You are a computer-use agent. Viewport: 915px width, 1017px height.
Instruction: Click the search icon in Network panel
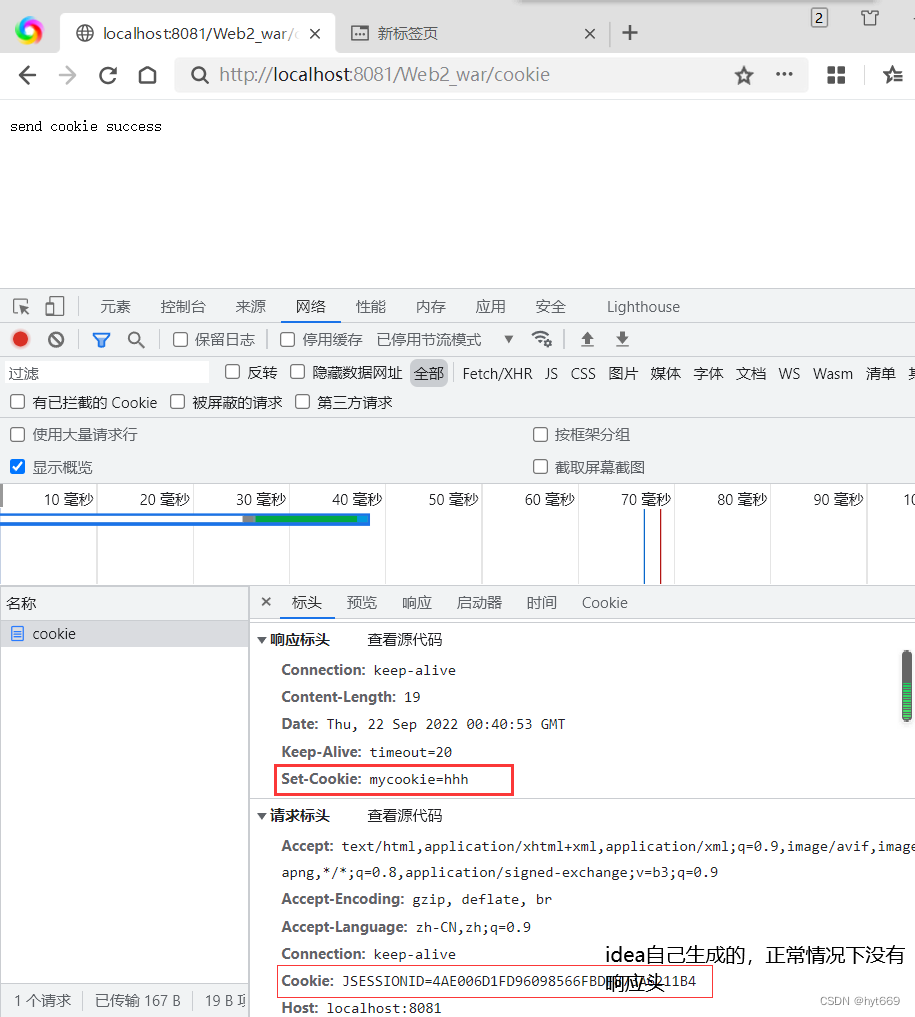[137, 339]
